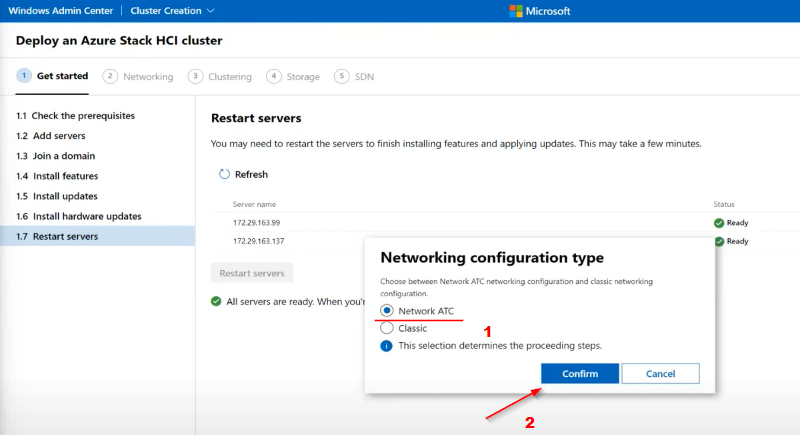Image resolution: width=800 pixels, height=435 pixels.
Task: Click step number 2 circle for Networking
Action: (x=110, y=76)
